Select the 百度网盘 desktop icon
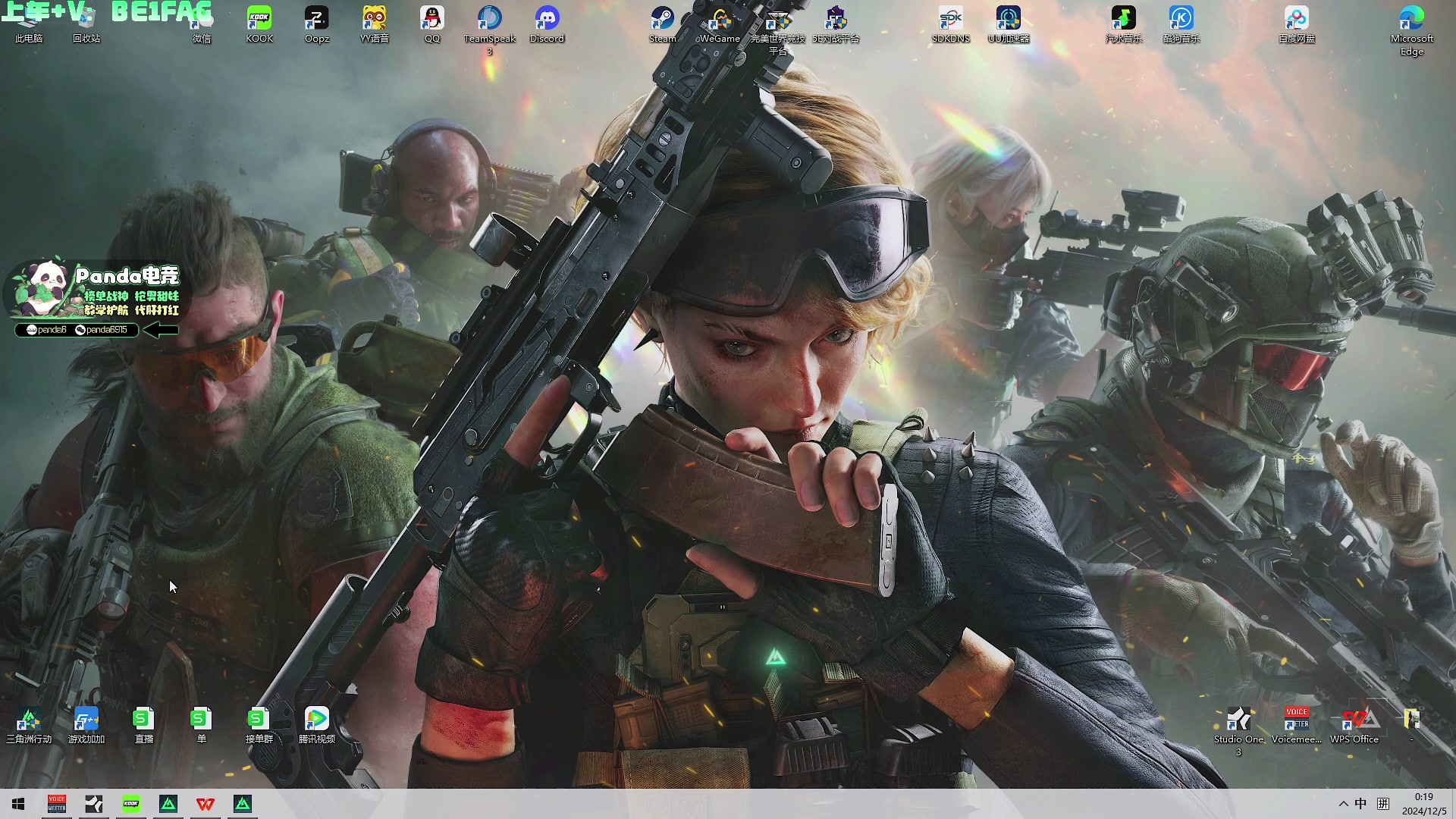This screenshot has height=819, width=1456. point(1297,24)
